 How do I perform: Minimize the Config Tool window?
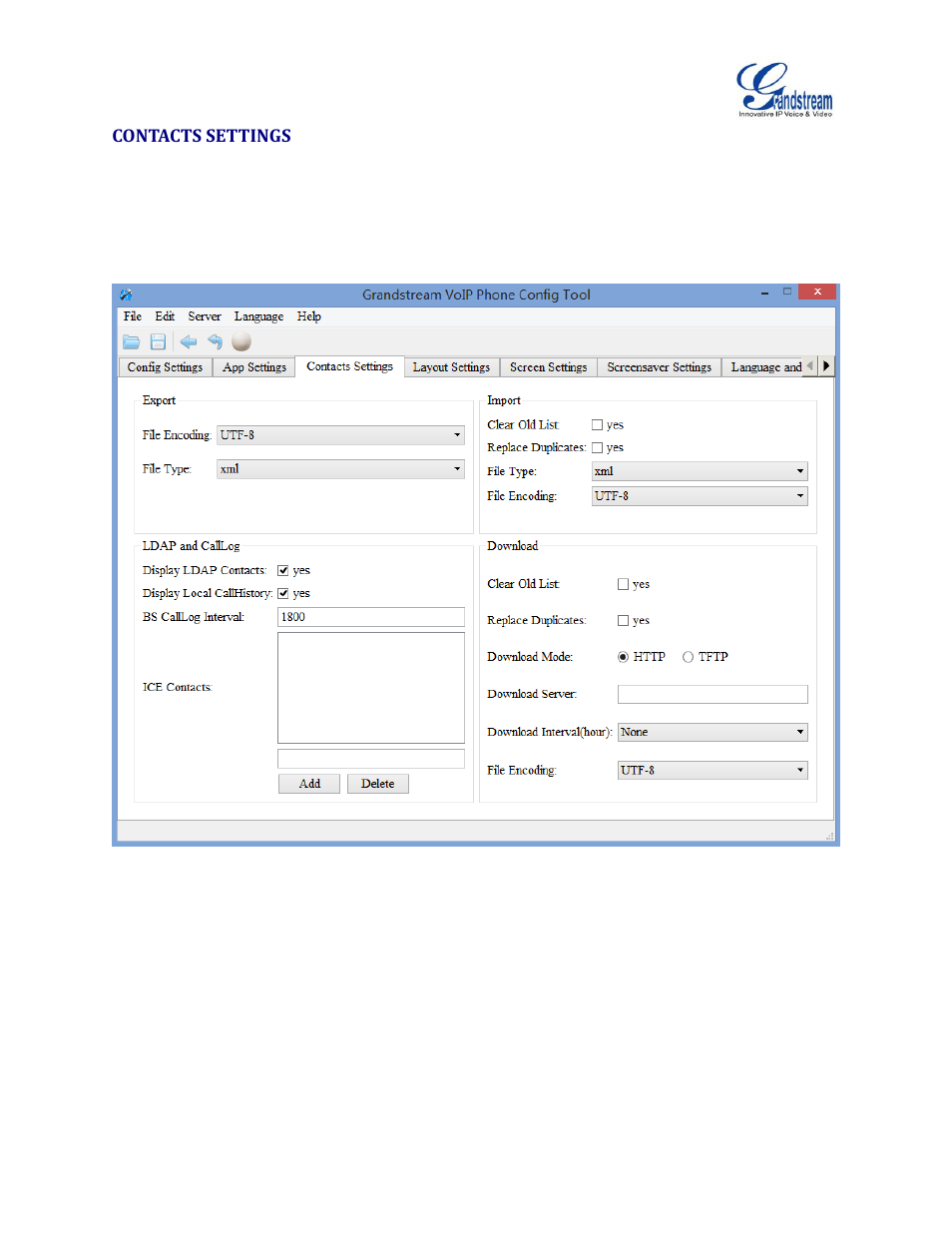[764, 293]
